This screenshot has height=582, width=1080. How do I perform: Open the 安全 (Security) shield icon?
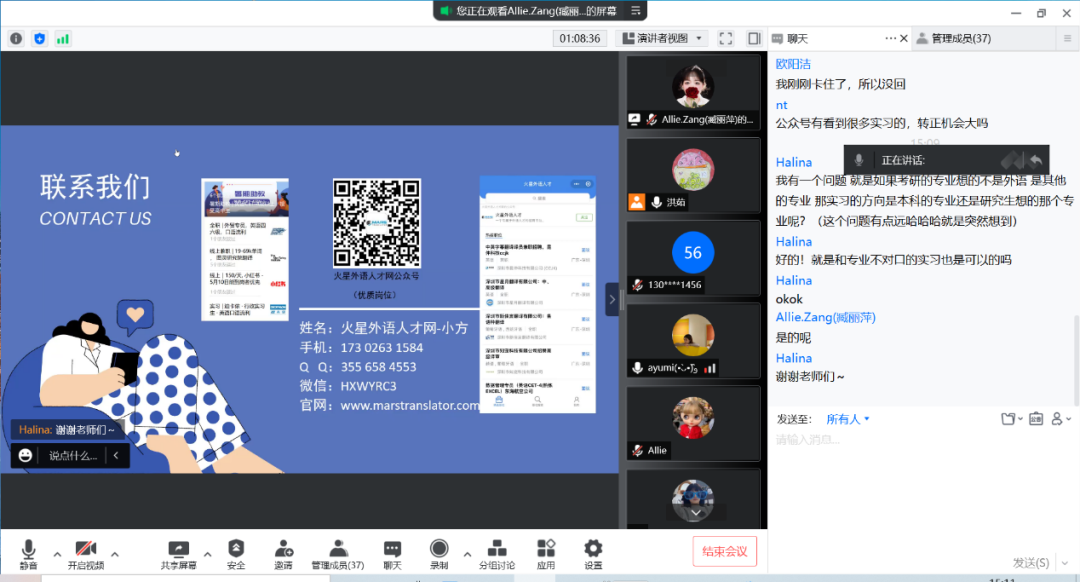click(x=236, y=549)
